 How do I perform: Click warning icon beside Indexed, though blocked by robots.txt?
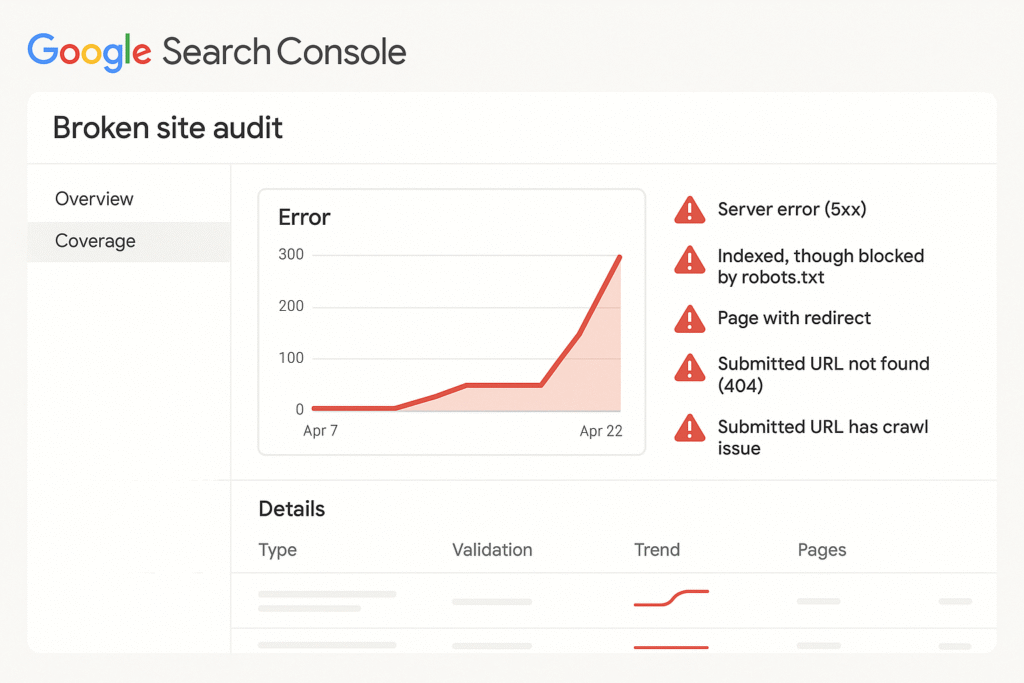point(690,260)
